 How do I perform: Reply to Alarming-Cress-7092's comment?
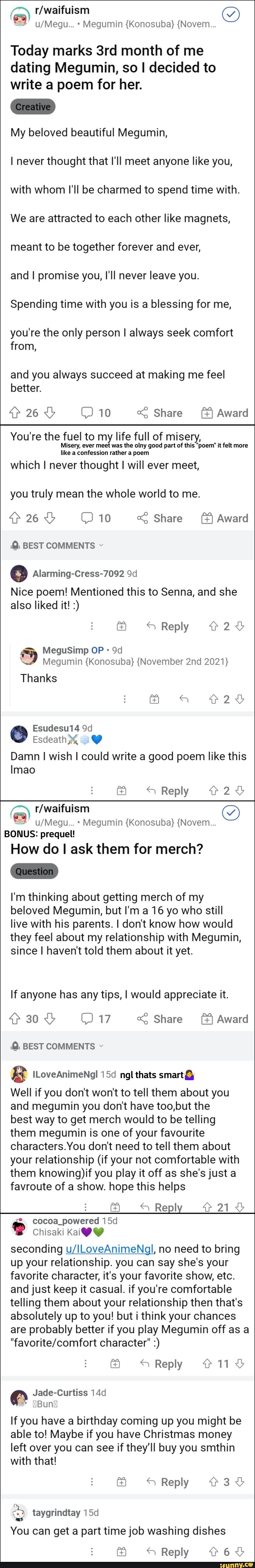click(168, 626)
